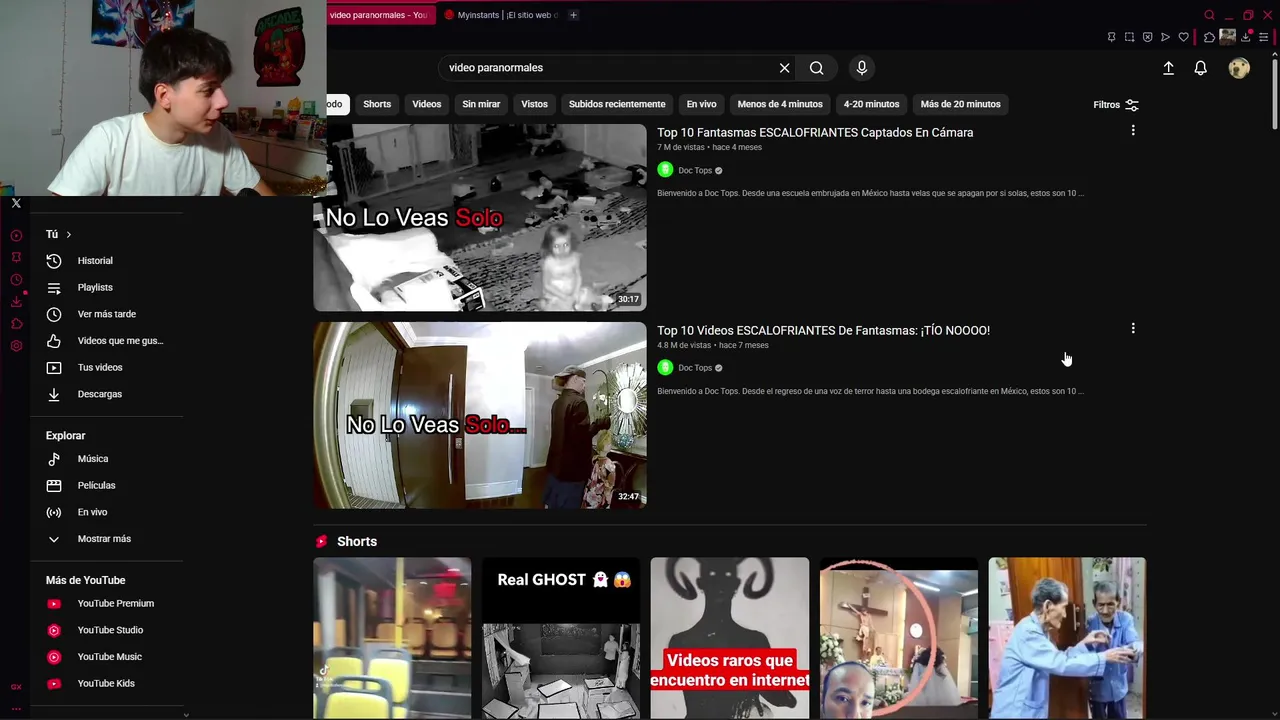
Task: Select the Shorts filter chip
Action: (377, 104)
